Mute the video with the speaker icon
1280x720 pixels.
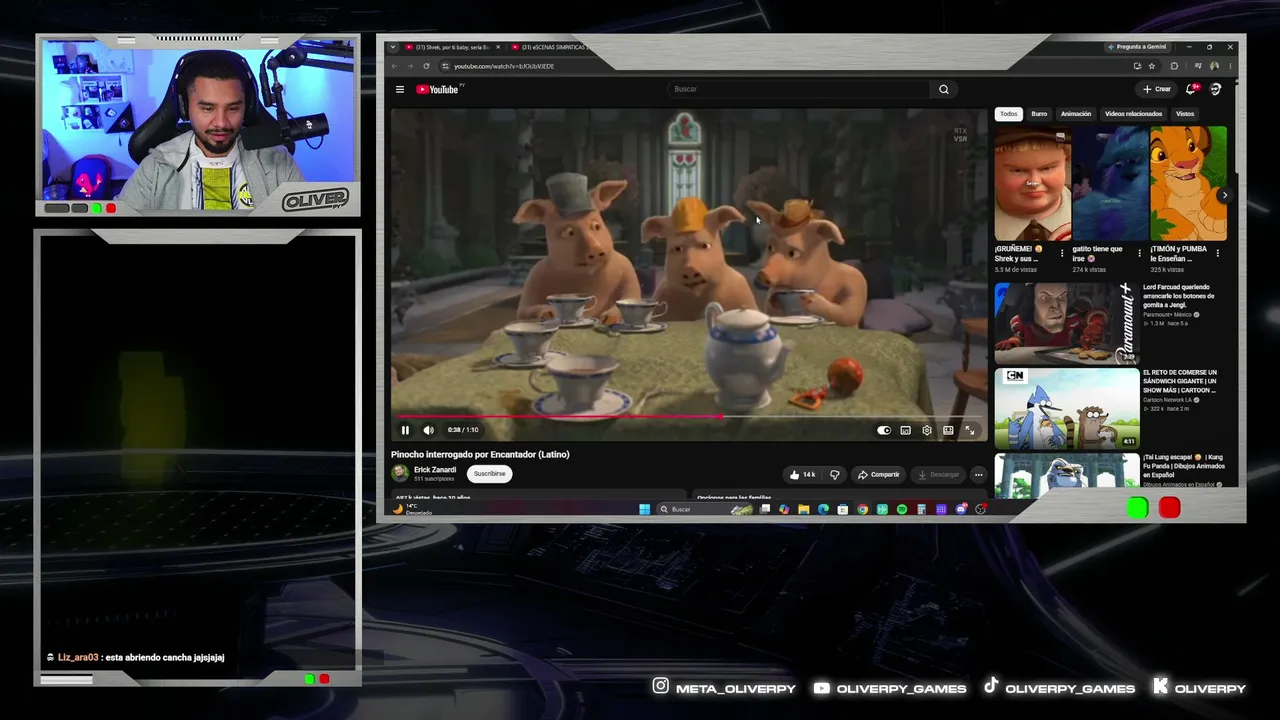(x=428, y=430)
